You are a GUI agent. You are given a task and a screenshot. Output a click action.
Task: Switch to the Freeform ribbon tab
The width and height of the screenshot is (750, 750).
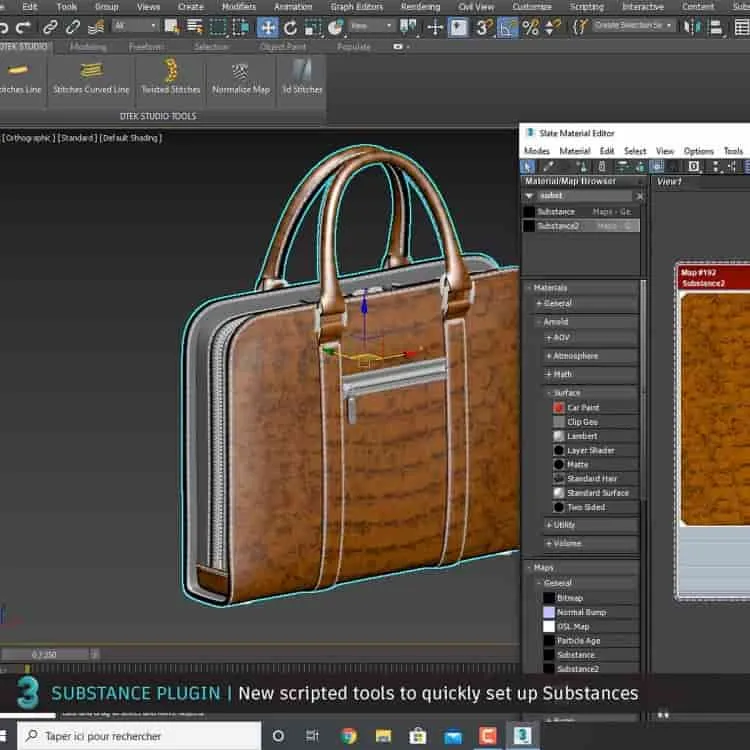[145, 47]
